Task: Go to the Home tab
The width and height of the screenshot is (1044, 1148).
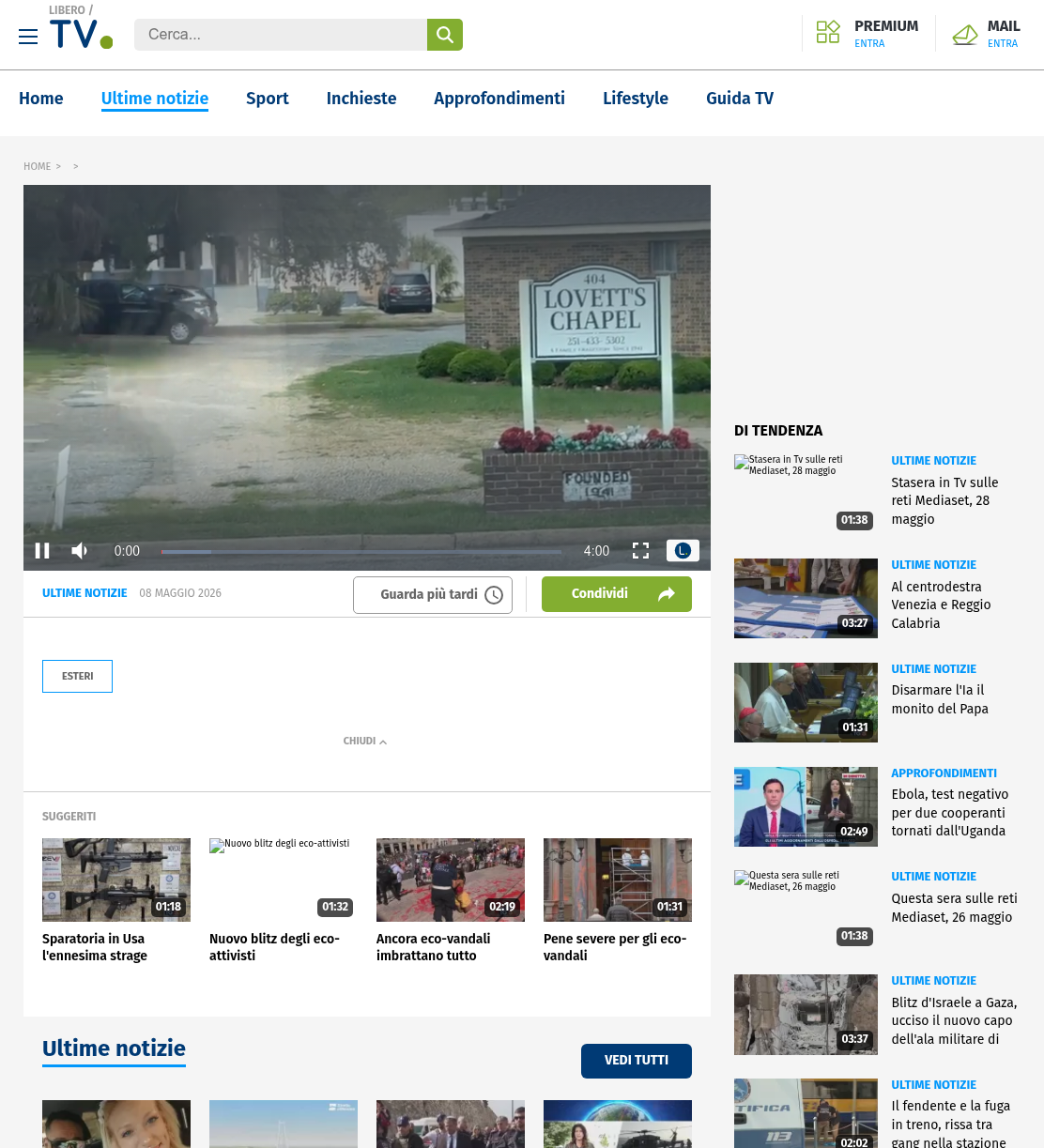Action: pos(41,99)
